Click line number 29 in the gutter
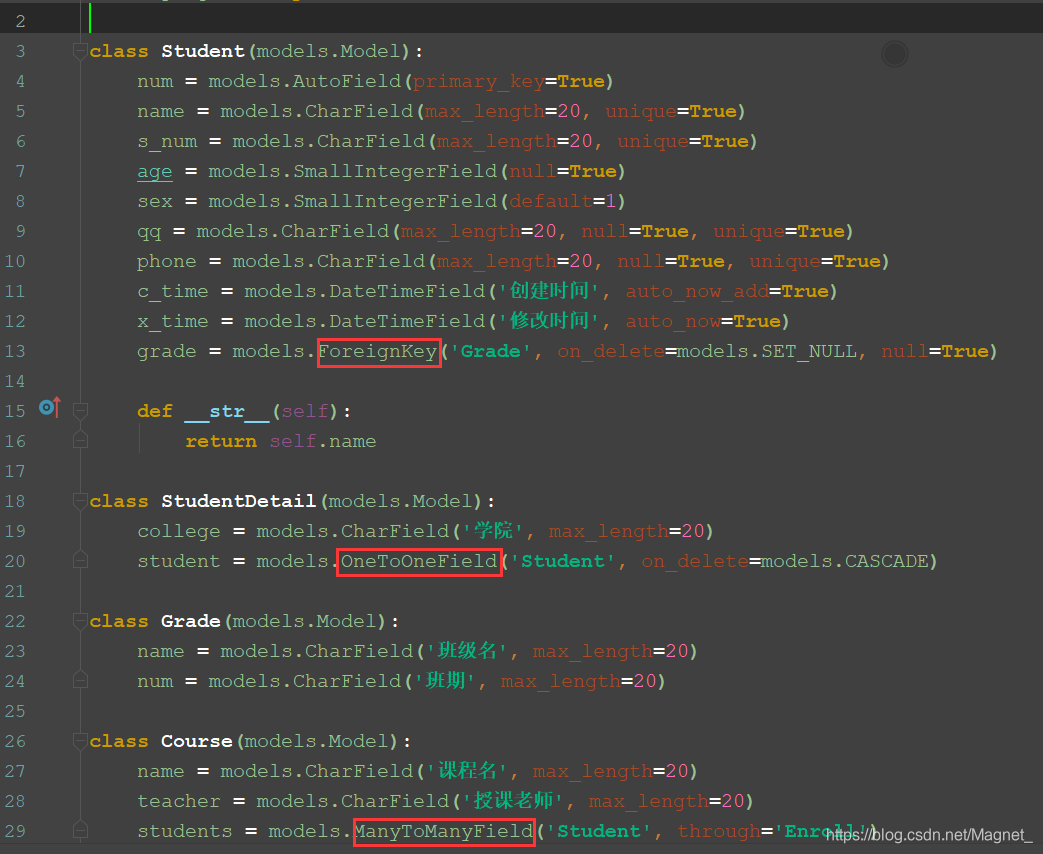This screenshot has width=1043, height=854. point(15,831)
